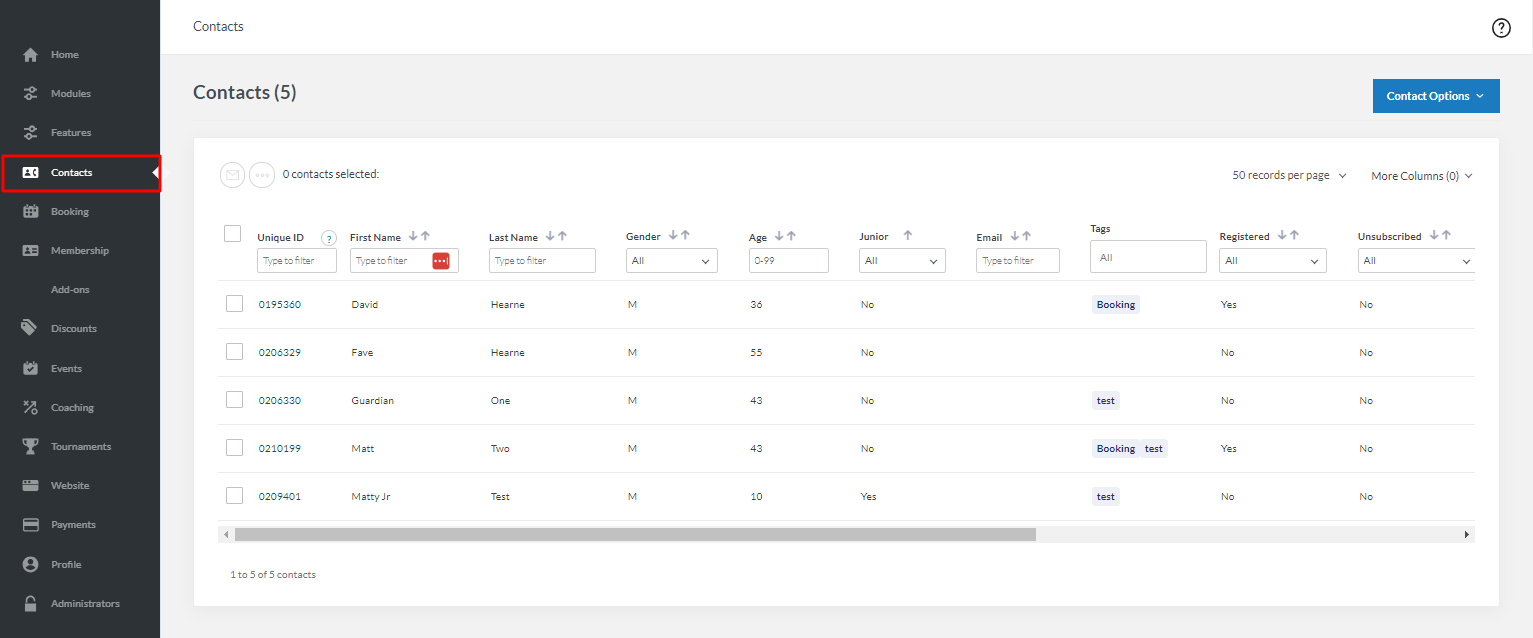Click the red filter icon in First Name field

tap(440, 260)
